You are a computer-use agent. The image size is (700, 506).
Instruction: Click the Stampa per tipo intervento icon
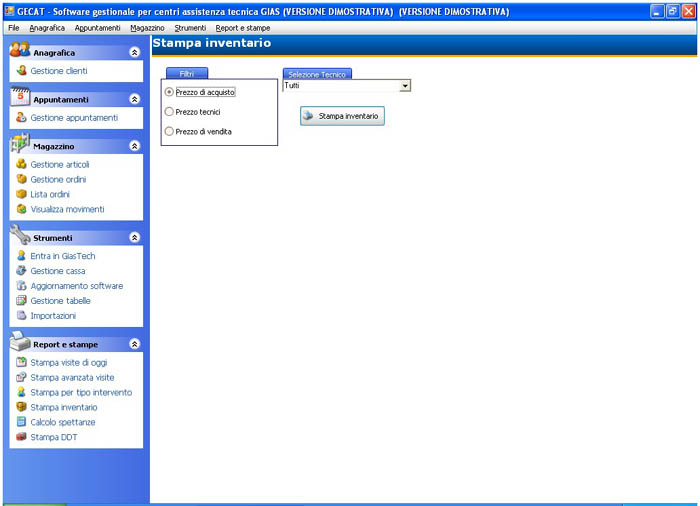pos(21,392)
